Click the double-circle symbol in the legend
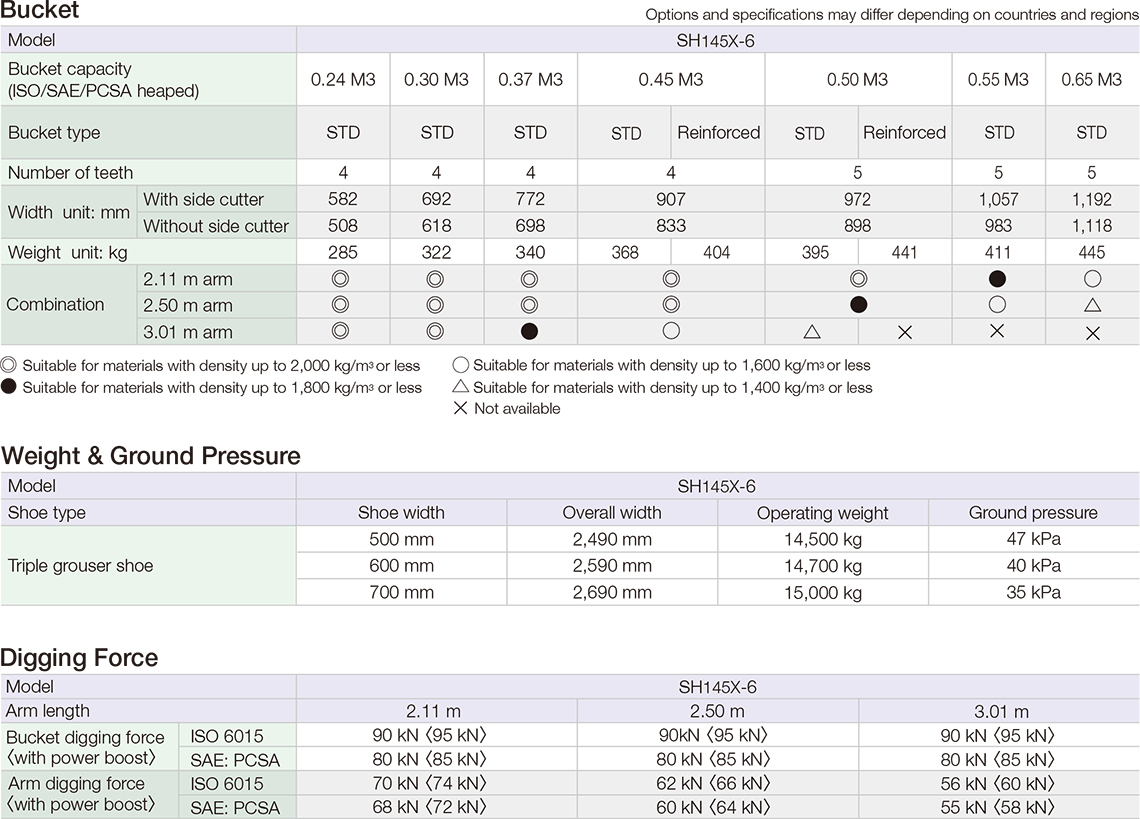This screenshot has width=1140, height=819. coord(10,366)
